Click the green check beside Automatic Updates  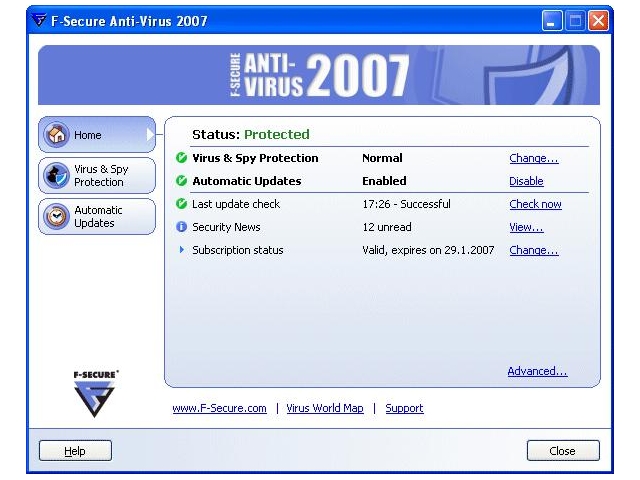181,181
